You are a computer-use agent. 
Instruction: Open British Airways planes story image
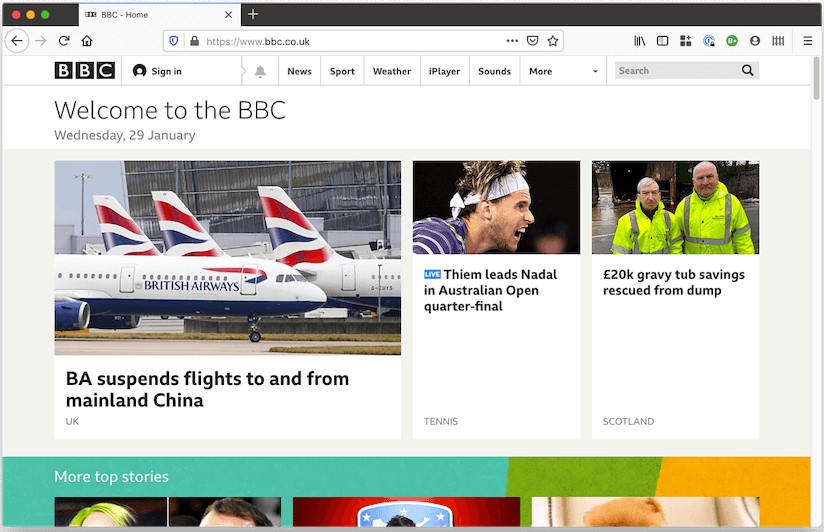point(228,258)
